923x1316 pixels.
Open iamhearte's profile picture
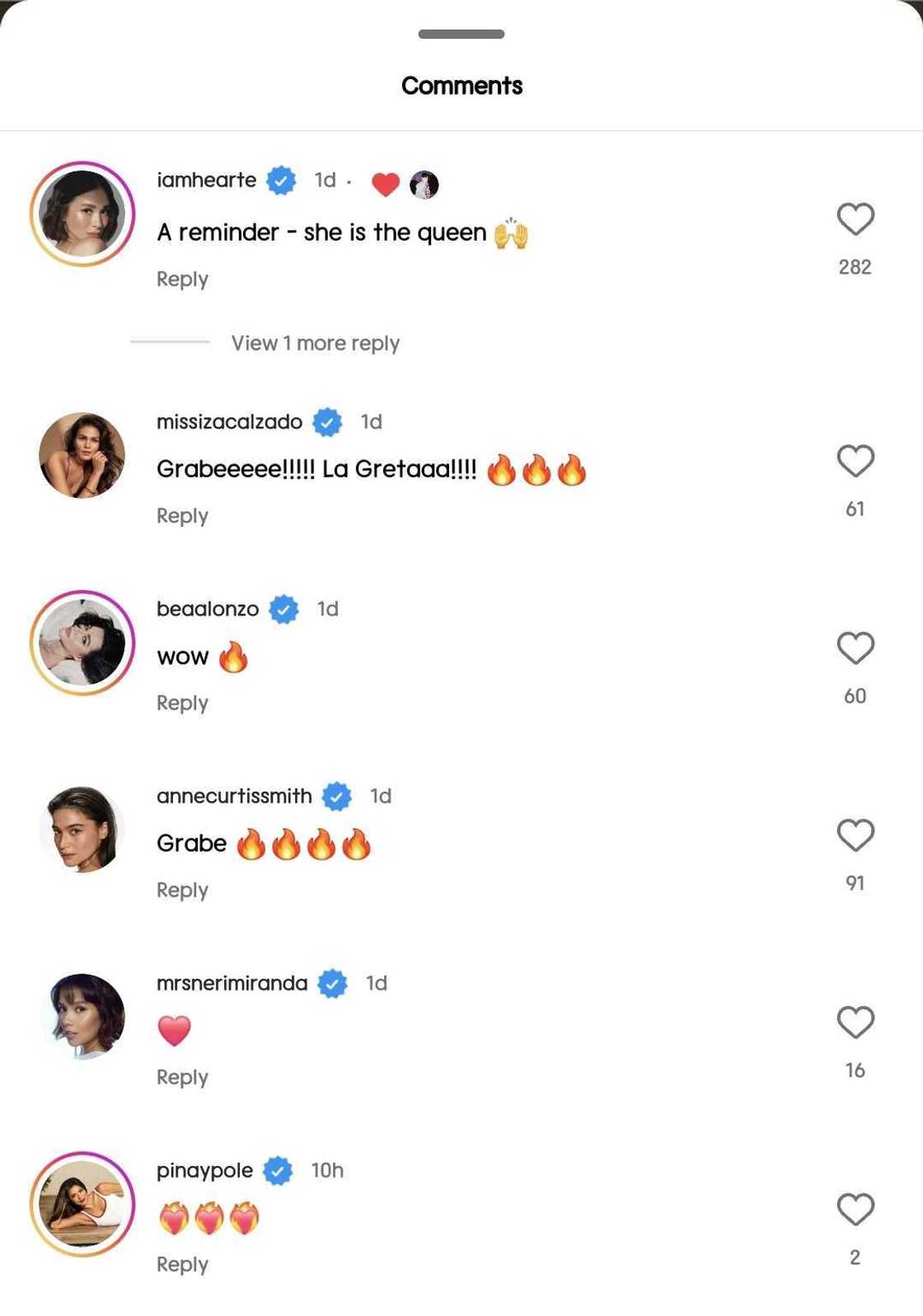pos(82,214)
